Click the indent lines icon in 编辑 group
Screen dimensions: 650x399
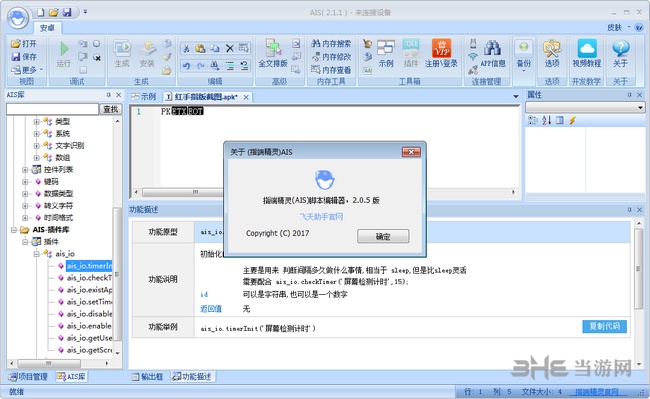click(229, 66)
